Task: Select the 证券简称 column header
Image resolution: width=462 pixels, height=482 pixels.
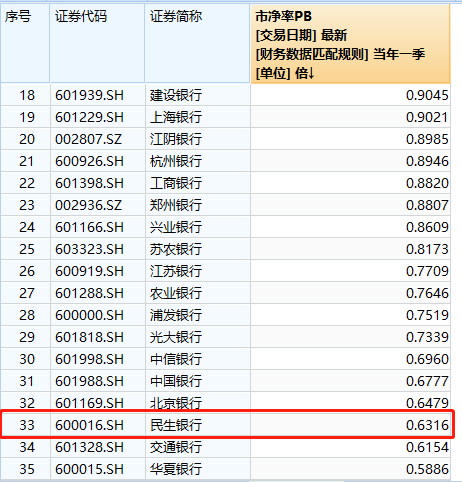Action: 198,44
